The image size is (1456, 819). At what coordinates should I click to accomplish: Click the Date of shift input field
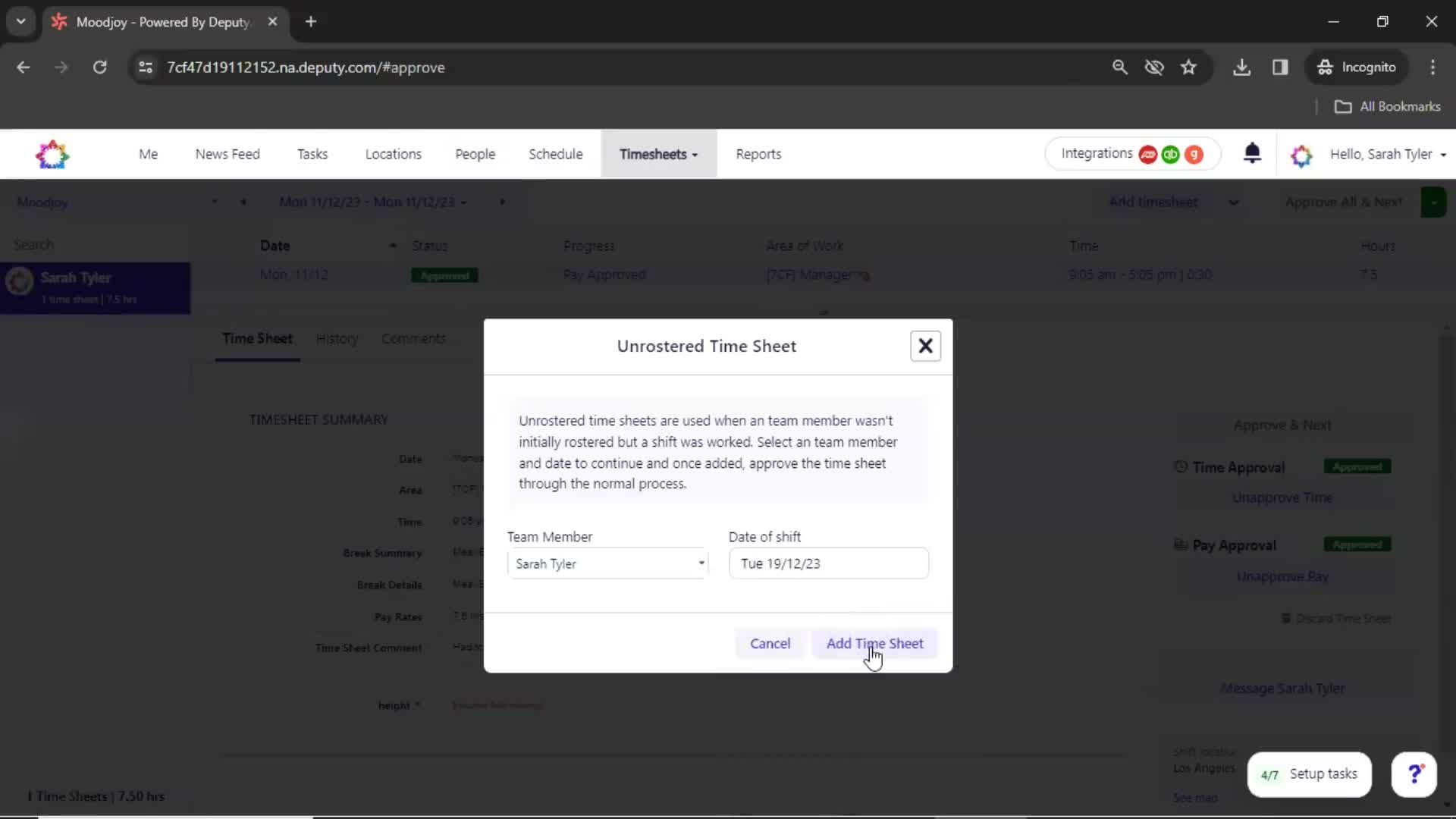[829, 563]
